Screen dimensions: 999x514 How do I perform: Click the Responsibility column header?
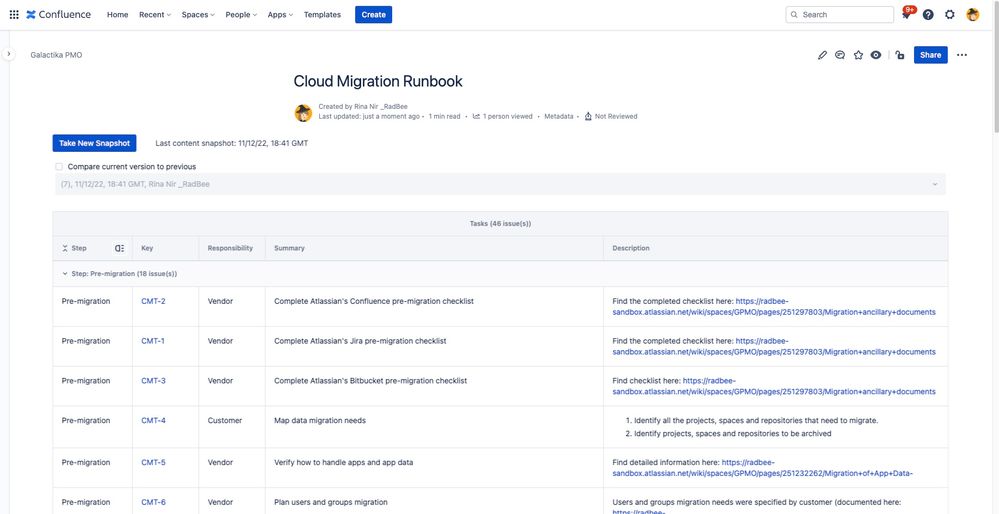230,248
